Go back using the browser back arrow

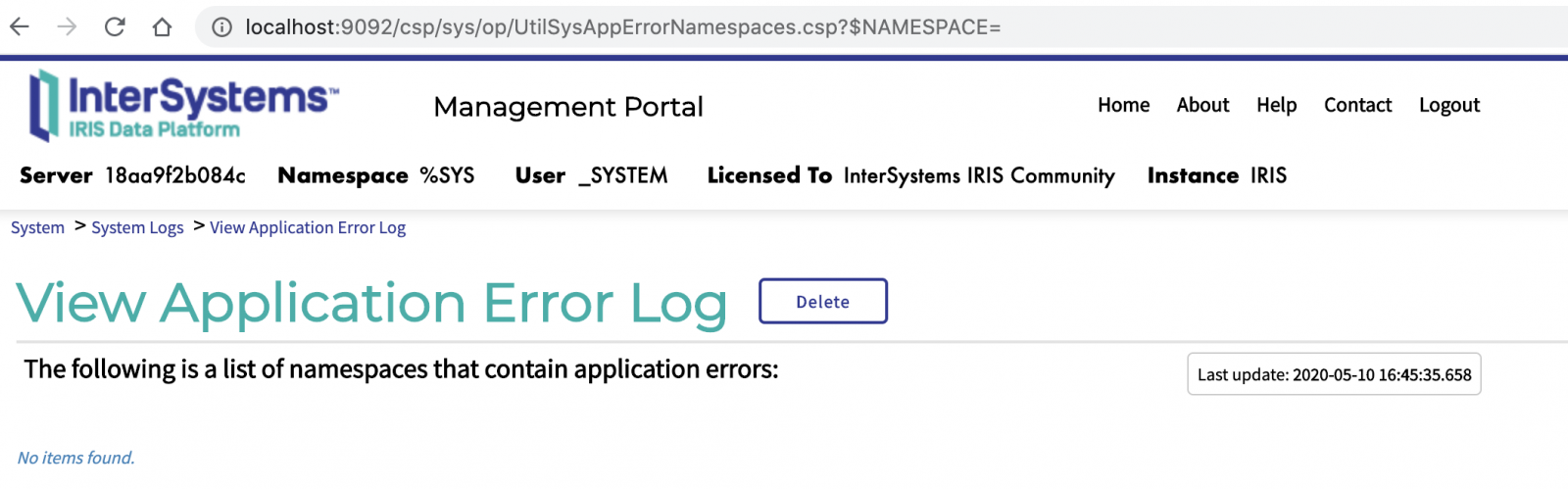pos(20,26)
